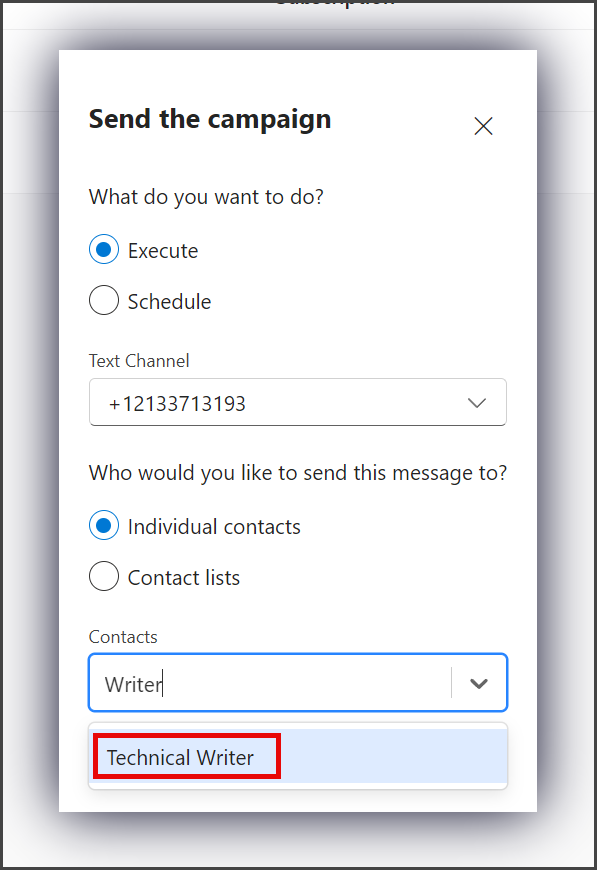Screen dimensions: 597x870
Task: Click the Contact lists label text
Action: (184, 578)
